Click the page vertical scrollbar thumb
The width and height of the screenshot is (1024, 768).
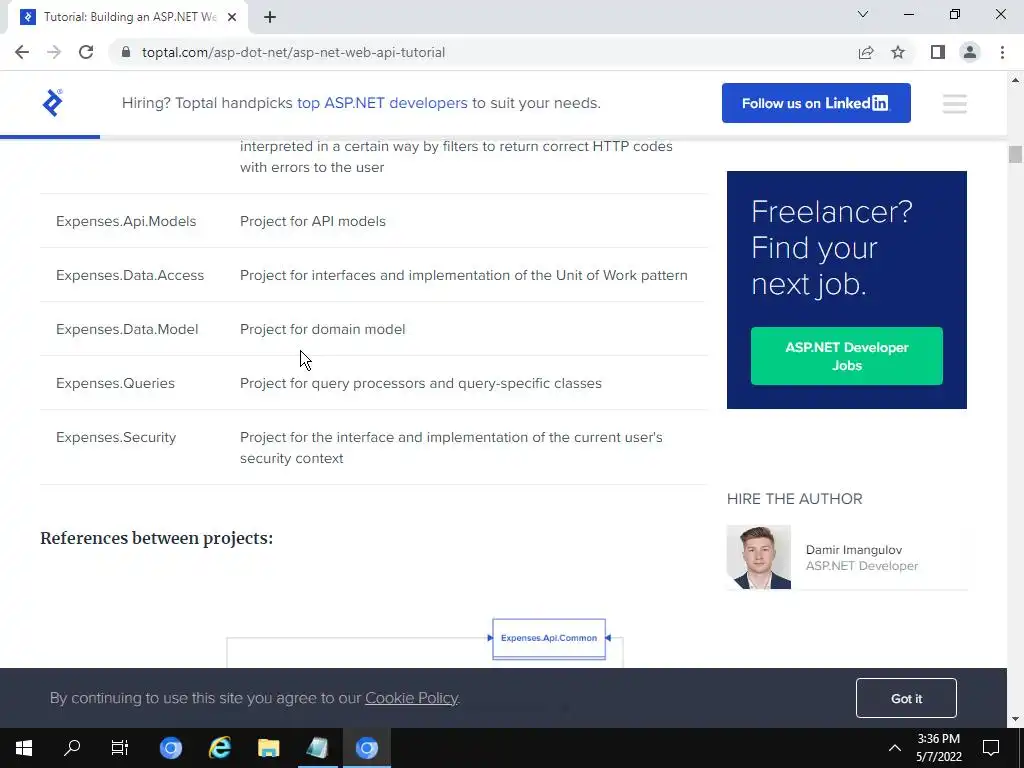pyautogui.click(x=1015, y=155)
